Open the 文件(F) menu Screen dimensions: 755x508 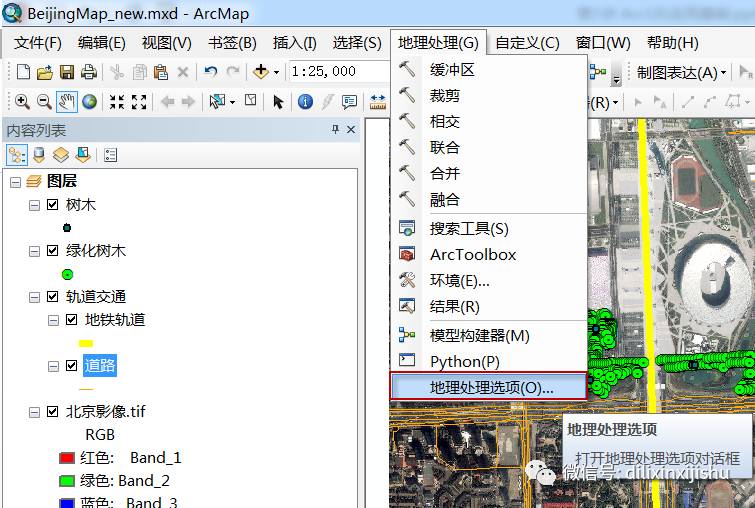38,43
